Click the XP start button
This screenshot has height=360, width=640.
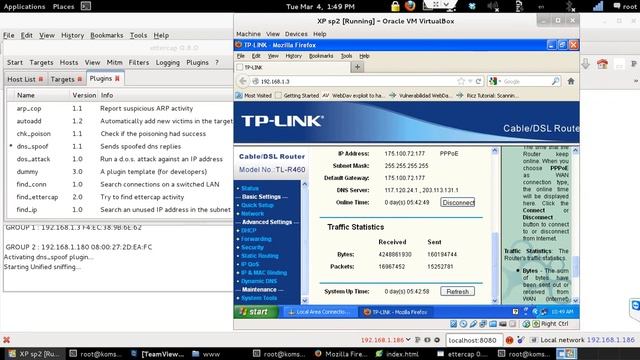tap(256, 312)
